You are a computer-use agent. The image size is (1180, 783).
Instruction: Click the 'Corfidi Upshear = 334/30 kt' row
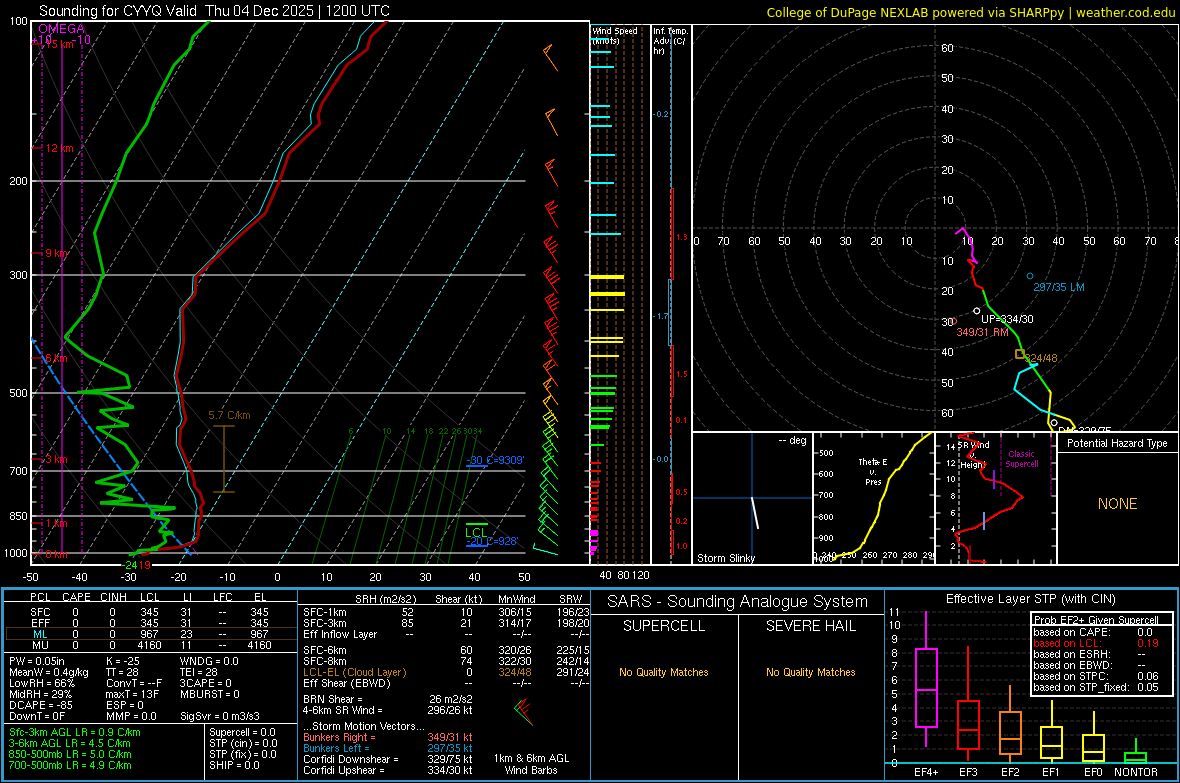[388, 770]
